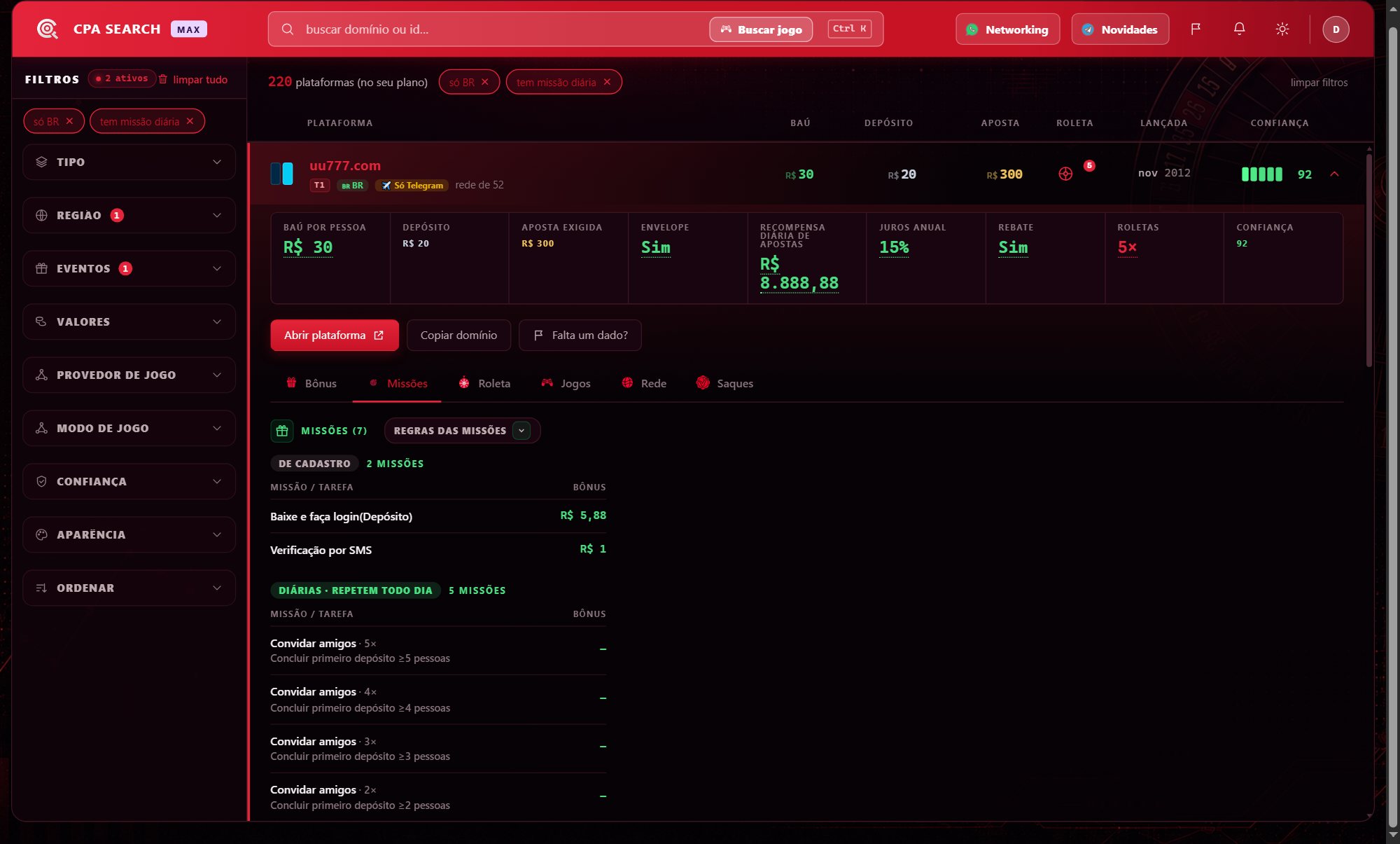
Task: Expand the Provedor de Jogo filter
Action: [x=129, y=375]
